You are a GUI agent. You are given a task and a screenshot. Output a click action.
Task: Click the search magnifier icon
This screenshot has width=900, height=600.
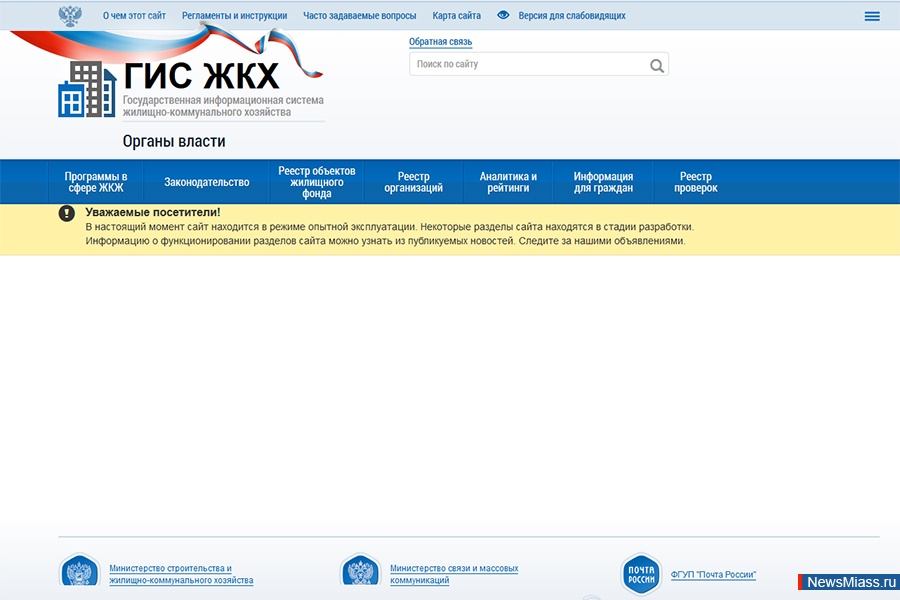[656, 65]
